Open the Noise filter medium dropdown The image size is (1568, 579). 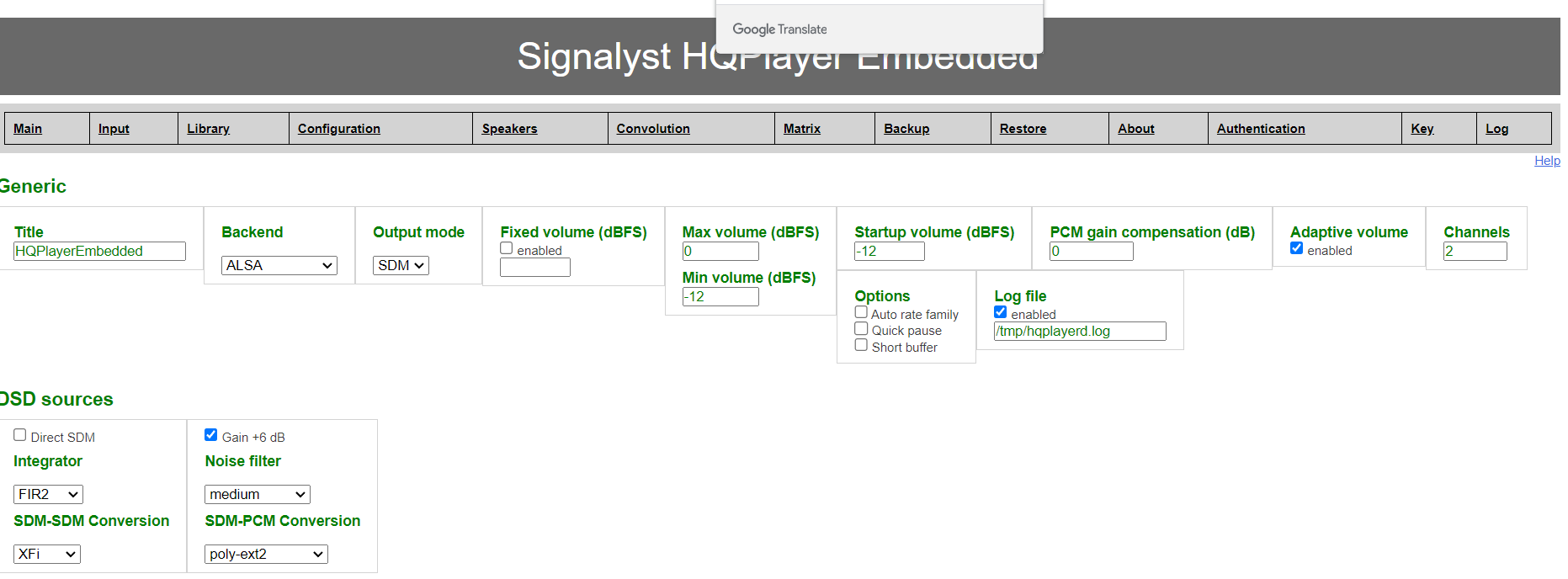pyautogui.click(x=258, y=494)
